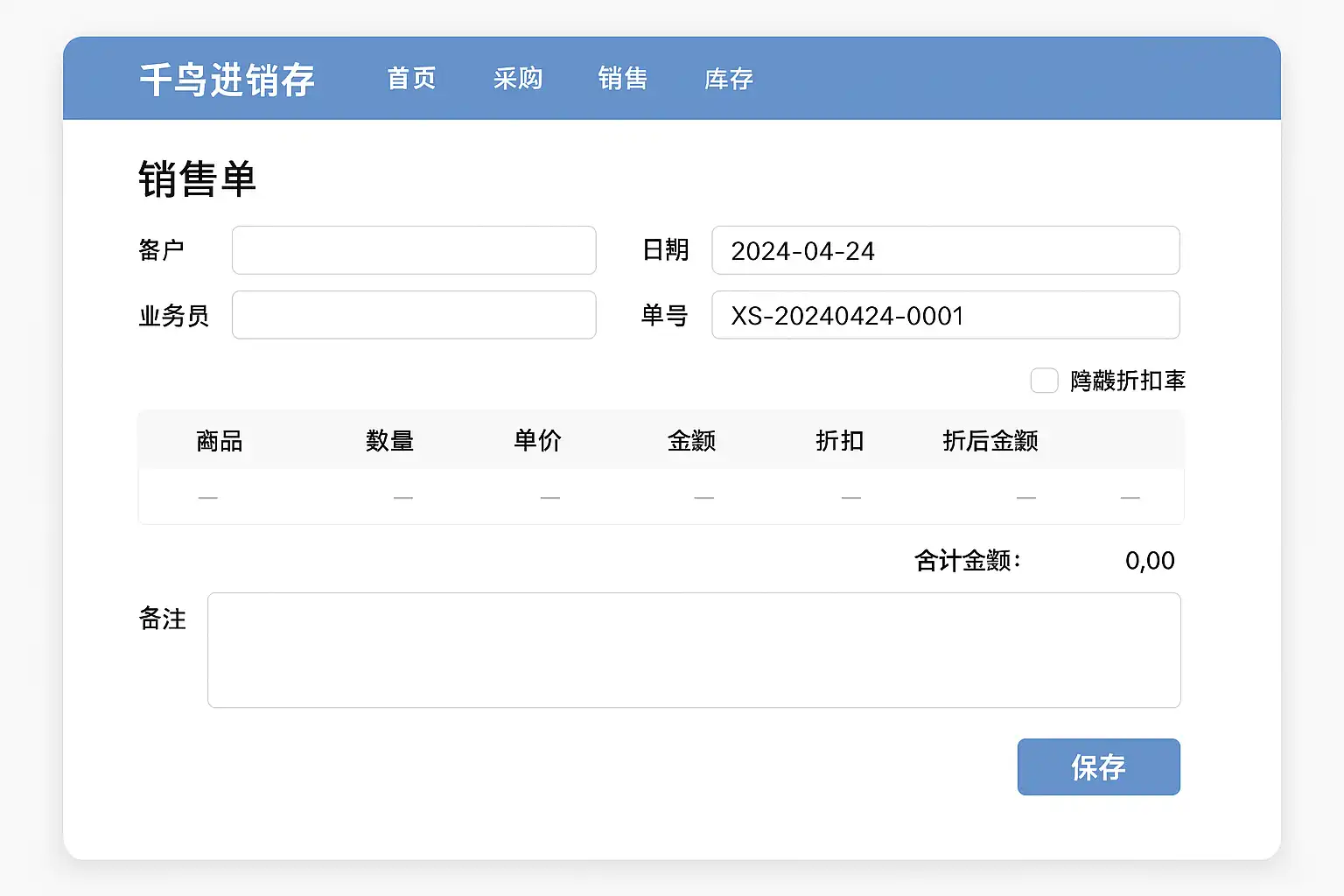Select the 单价 column header
Viewport: 1344px width, 896px height.
point(537,440)
